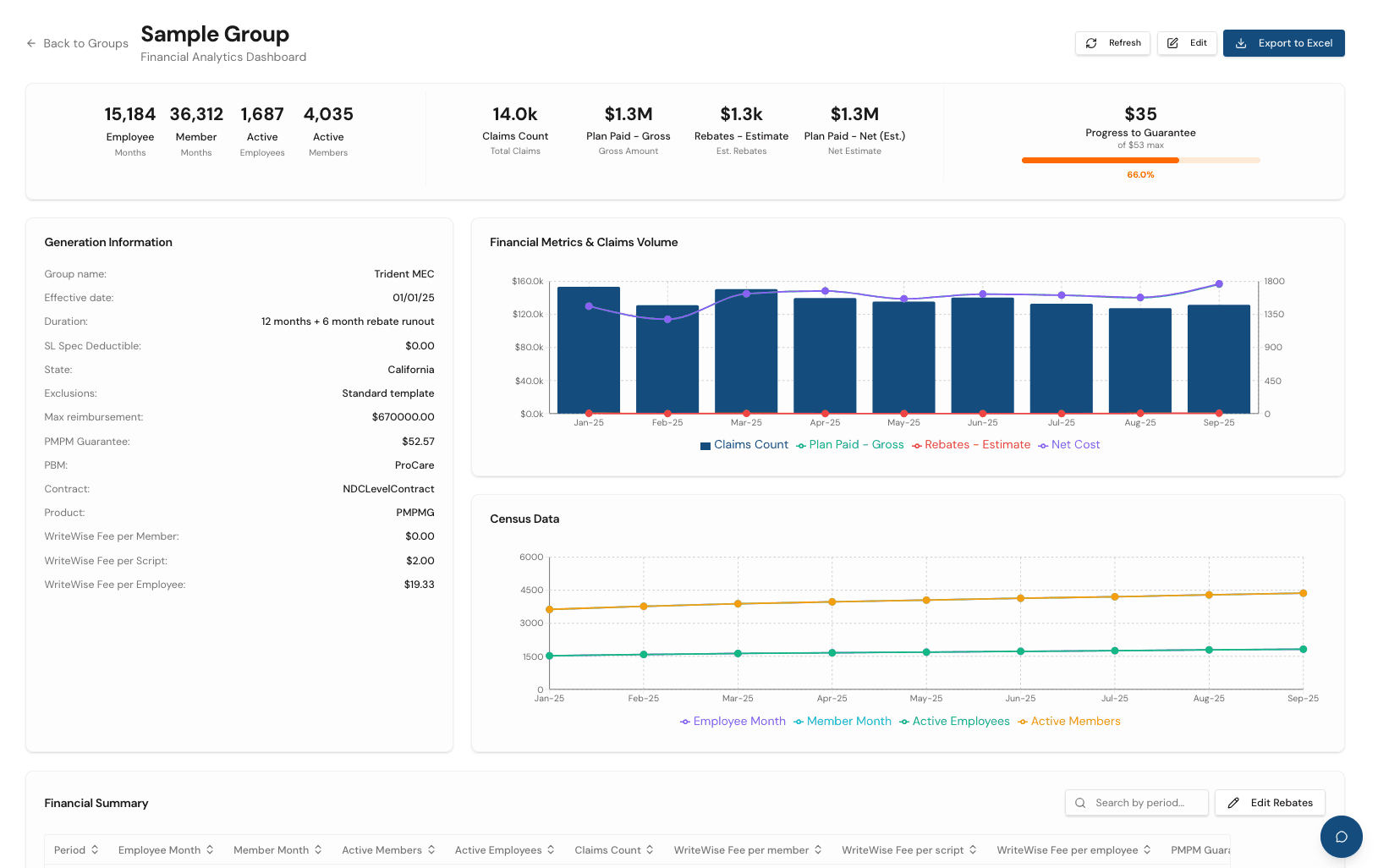Screen dimensions: 1378x868
Task: Click the Edit Rebates button
Action: pos(1270,803)
